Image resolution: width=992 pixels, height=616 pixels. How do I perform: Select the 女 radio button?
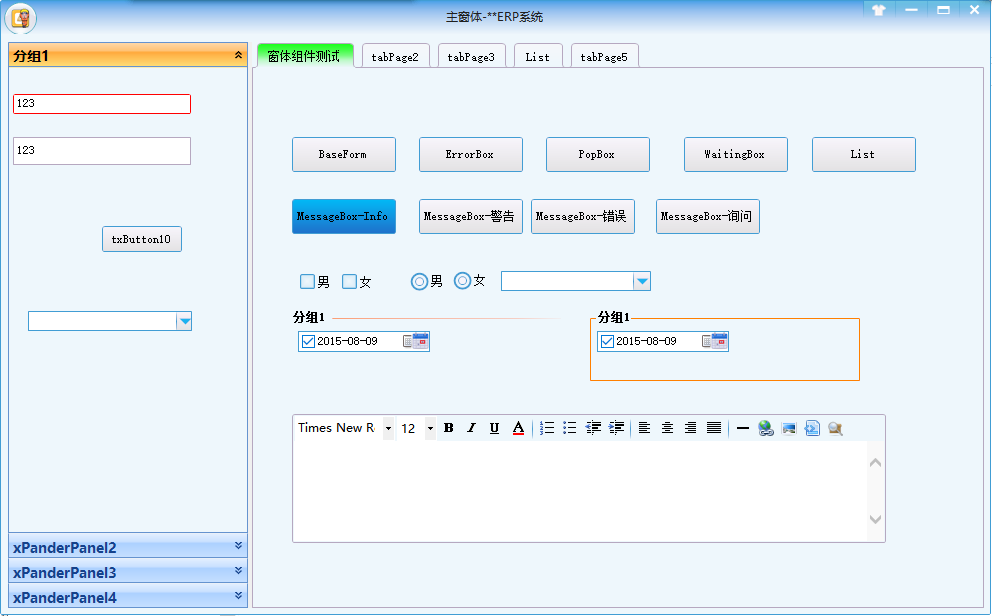pos(462,280)
